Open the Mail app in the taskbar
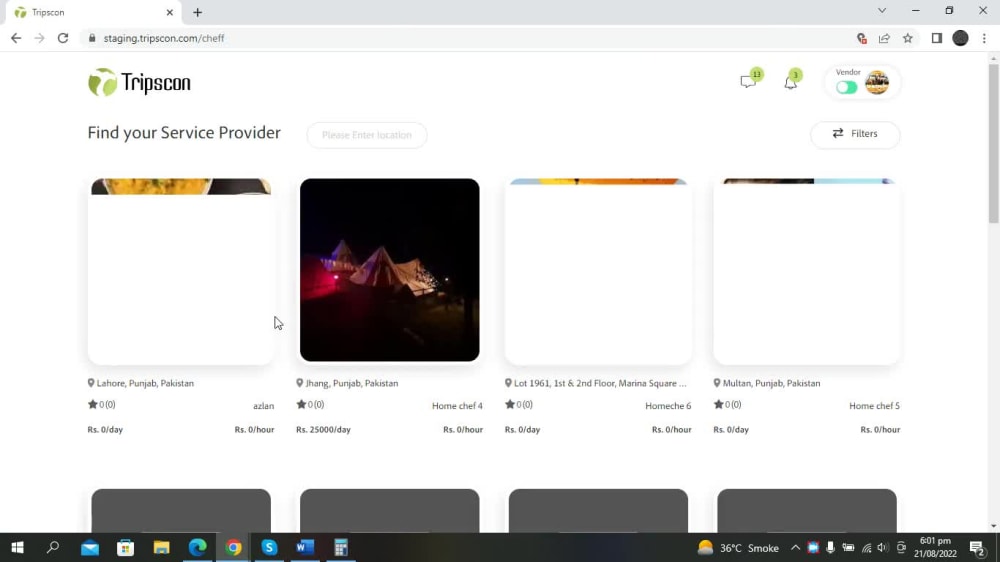Viewport: 1000px width, 562px height. tap(90, 547)
